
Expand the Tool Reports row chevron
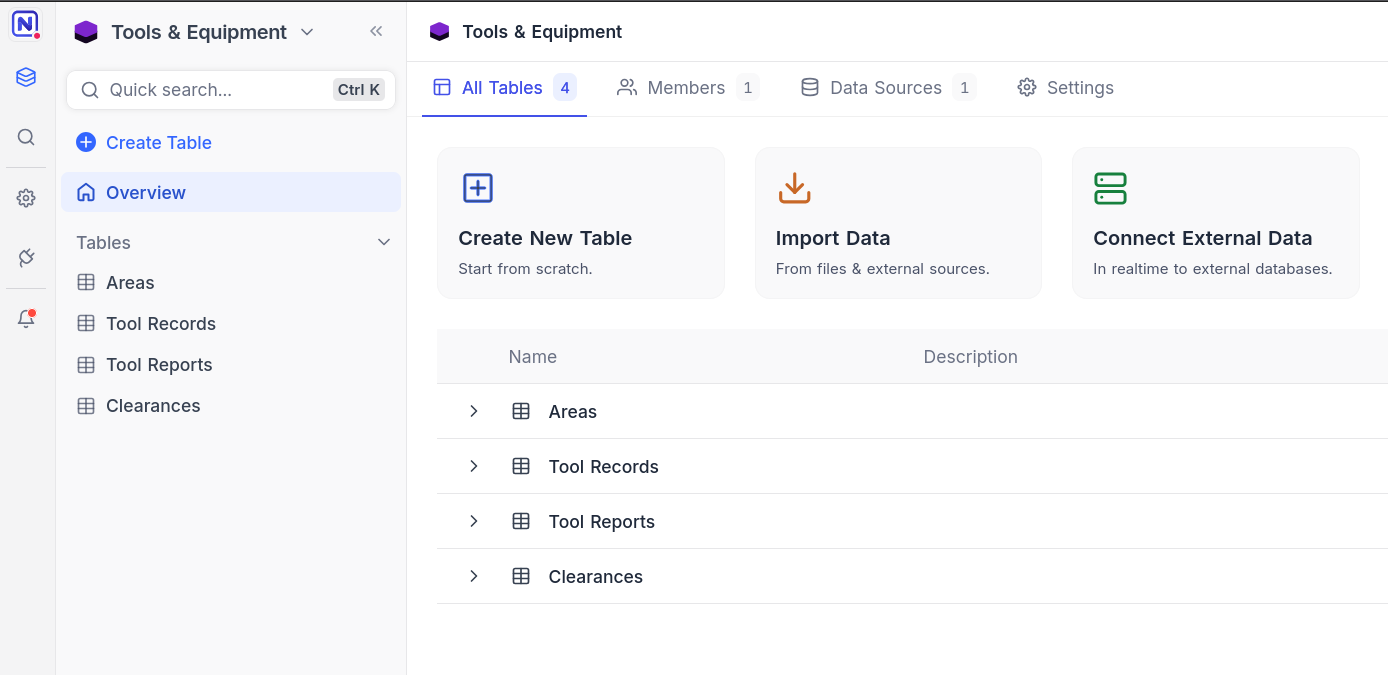[474, 521]
